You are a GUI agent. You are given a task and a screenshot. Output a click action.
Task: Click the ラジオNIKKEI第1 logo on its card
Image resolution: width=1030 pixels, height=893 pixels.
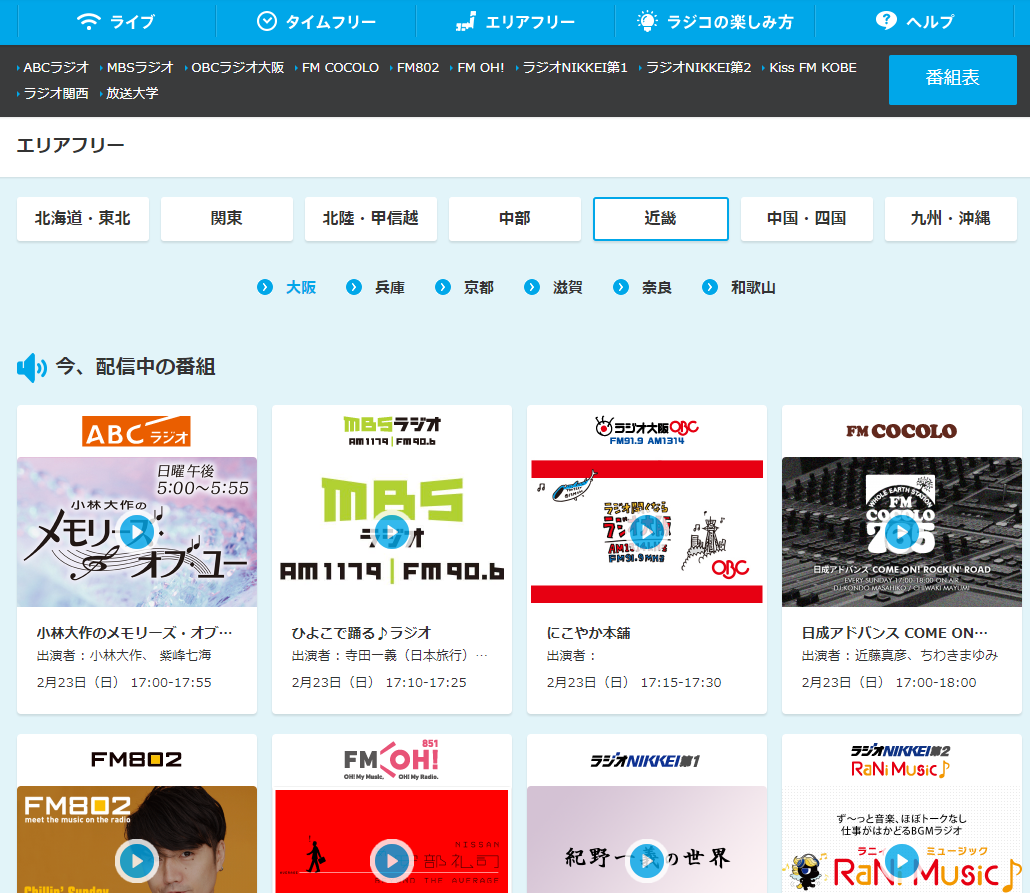[x=646, y=761]
